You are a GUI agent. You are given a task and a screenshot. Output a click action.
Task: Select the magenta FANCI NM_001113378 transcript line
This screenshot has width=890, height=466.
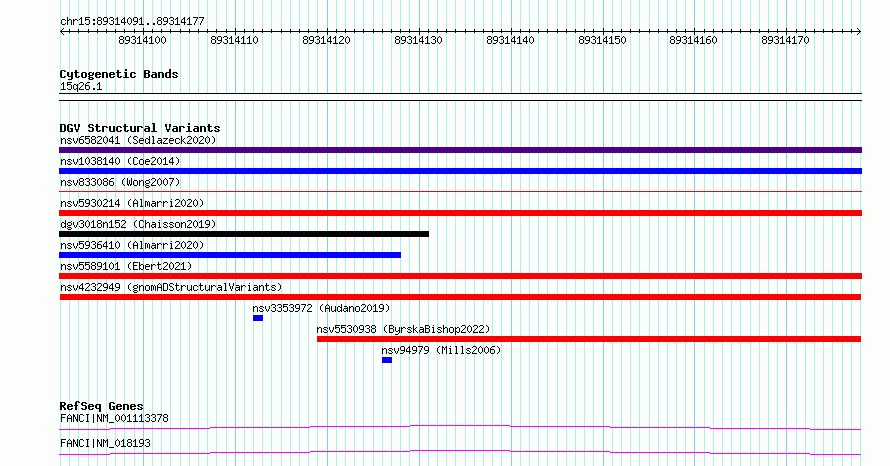click(460, 427)
